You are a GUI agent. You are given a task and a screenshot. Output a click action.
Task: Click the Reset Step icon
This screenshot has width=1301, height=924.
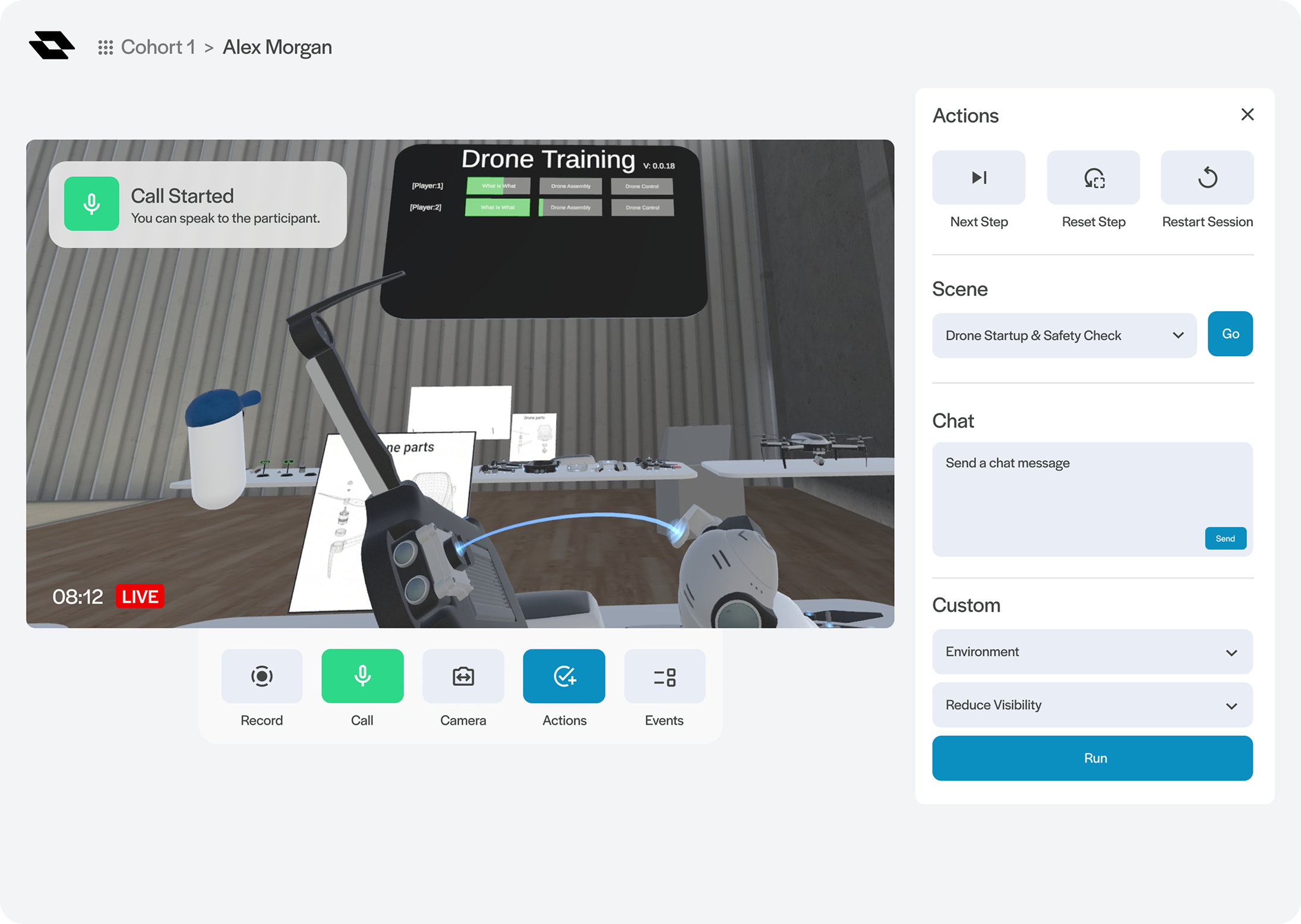pyautogui.click(x=1093, y=178)
